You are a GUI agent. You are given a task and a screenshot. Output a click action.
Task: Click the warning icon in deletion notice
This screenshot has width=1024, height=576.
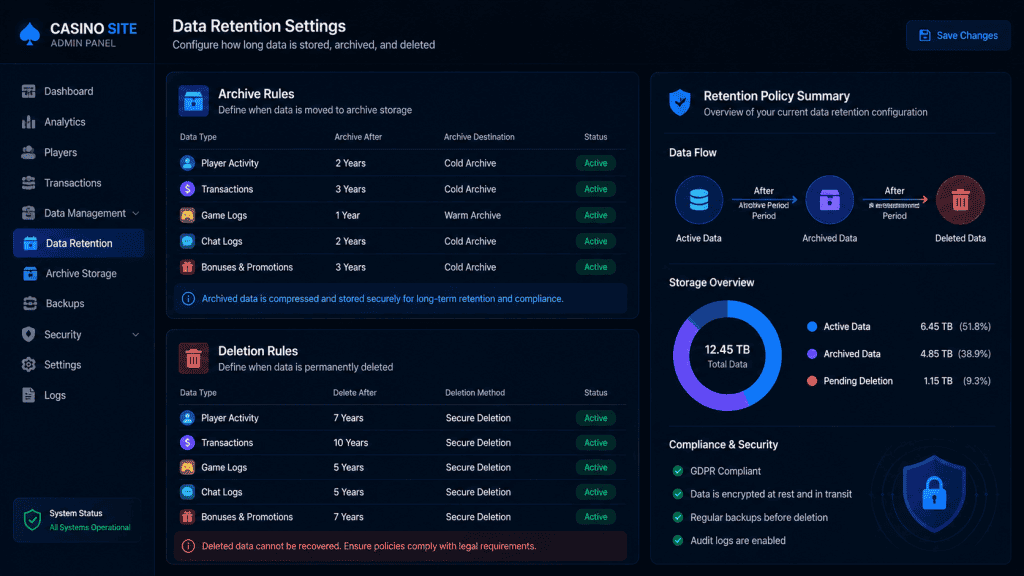point(188,546)
